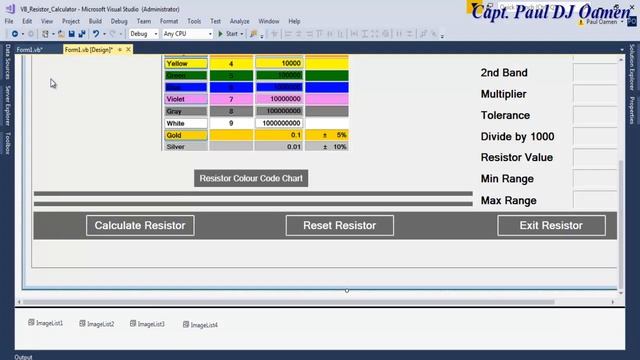
Task: Select the Reset Resistor button
Action: pos(340,225)
